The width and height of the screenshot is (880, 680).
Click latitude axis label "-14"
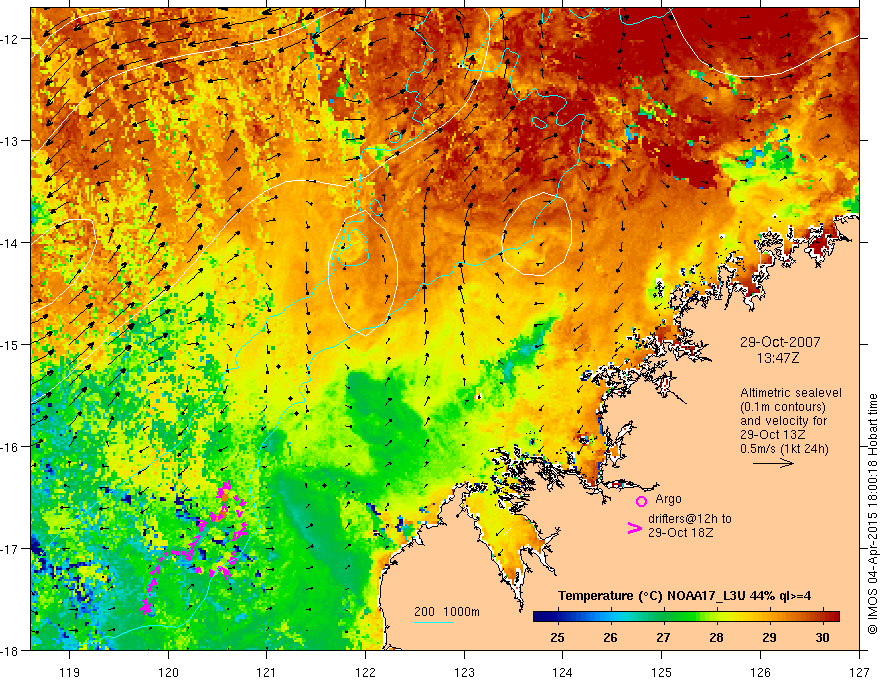point(11,243)
